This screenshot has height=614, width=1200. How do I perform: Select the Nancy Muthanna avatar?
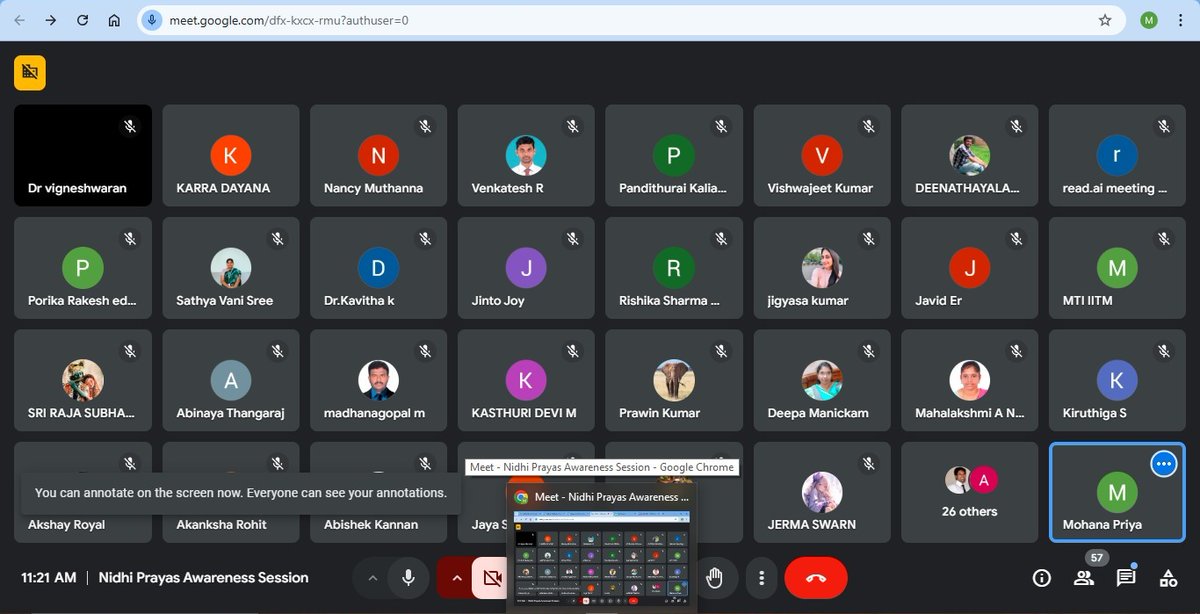coord(378,155)
